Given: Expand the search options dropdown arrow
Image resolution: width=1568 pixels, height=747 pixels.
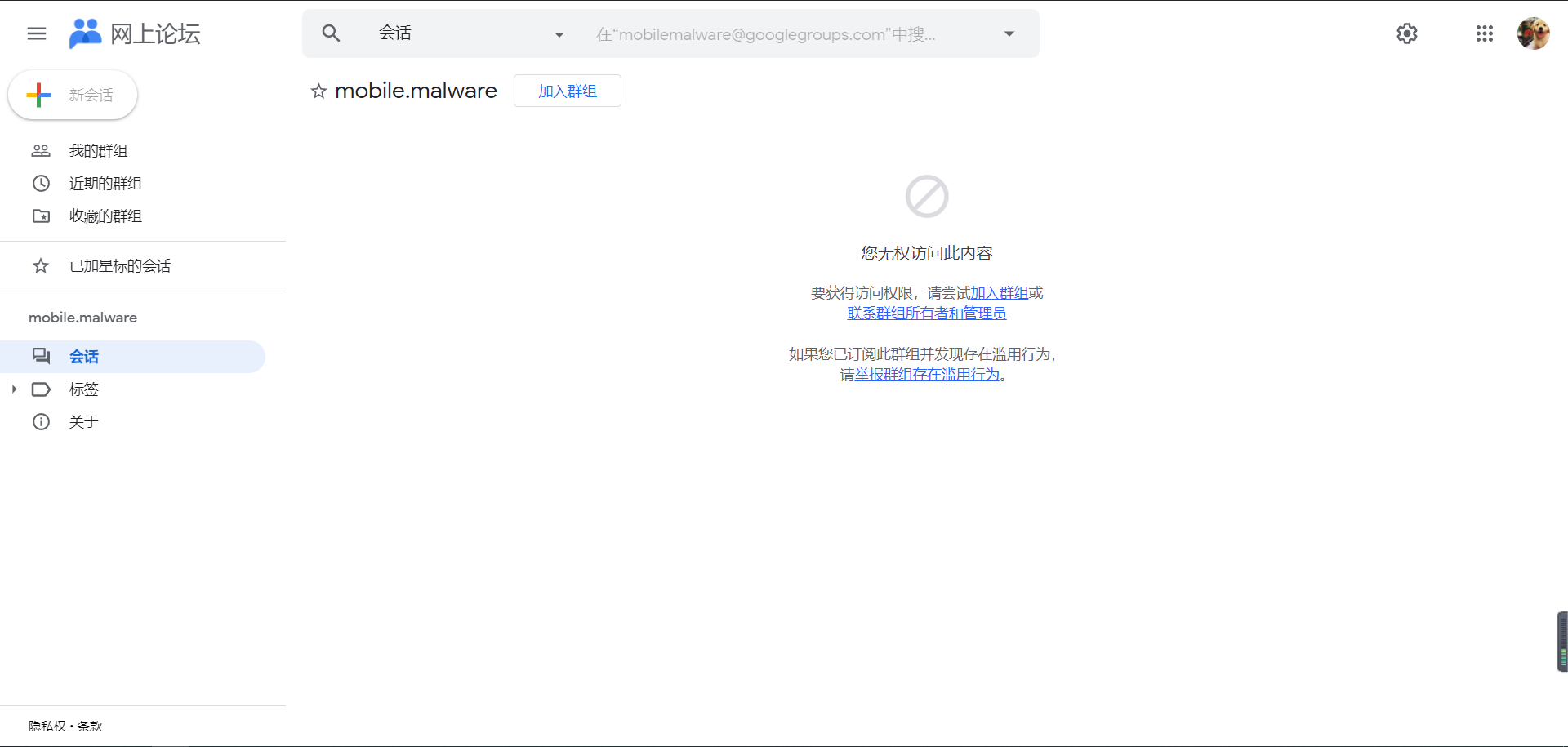Looking at the screenshot, I should point(1009,34).
